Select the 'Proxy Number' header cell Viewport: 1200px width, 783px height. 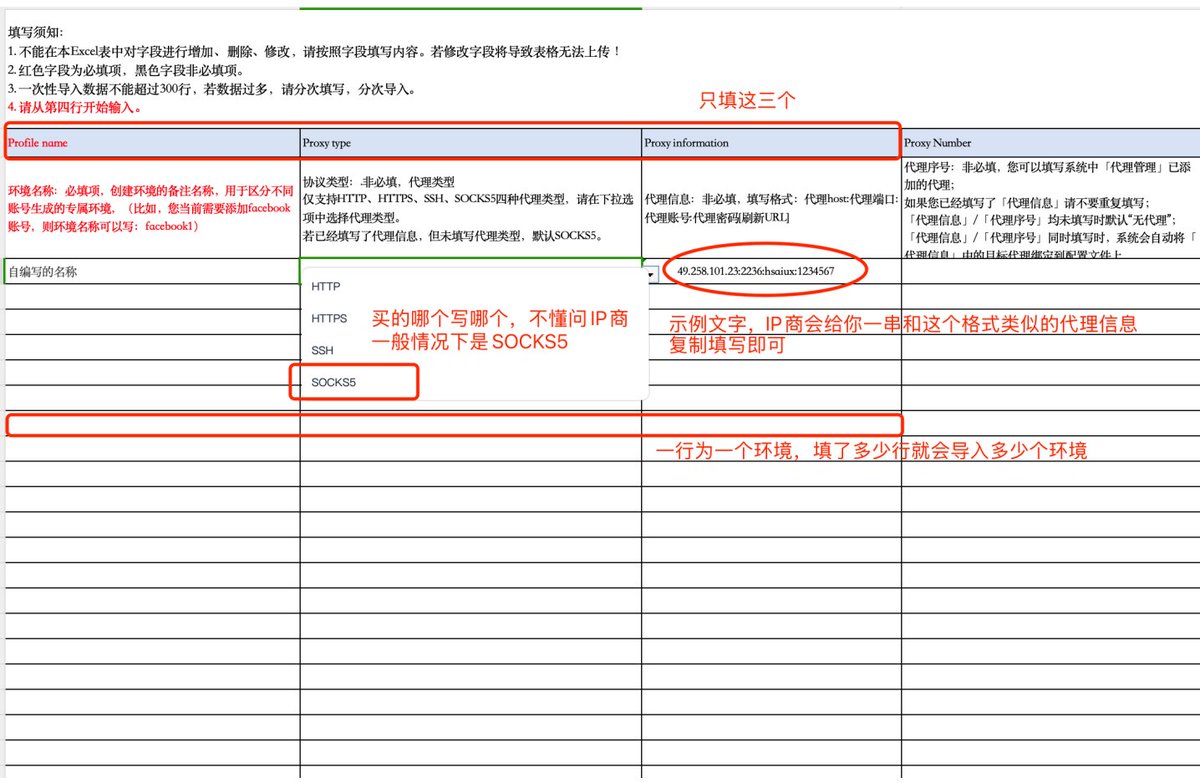[x=1050, y=143]
